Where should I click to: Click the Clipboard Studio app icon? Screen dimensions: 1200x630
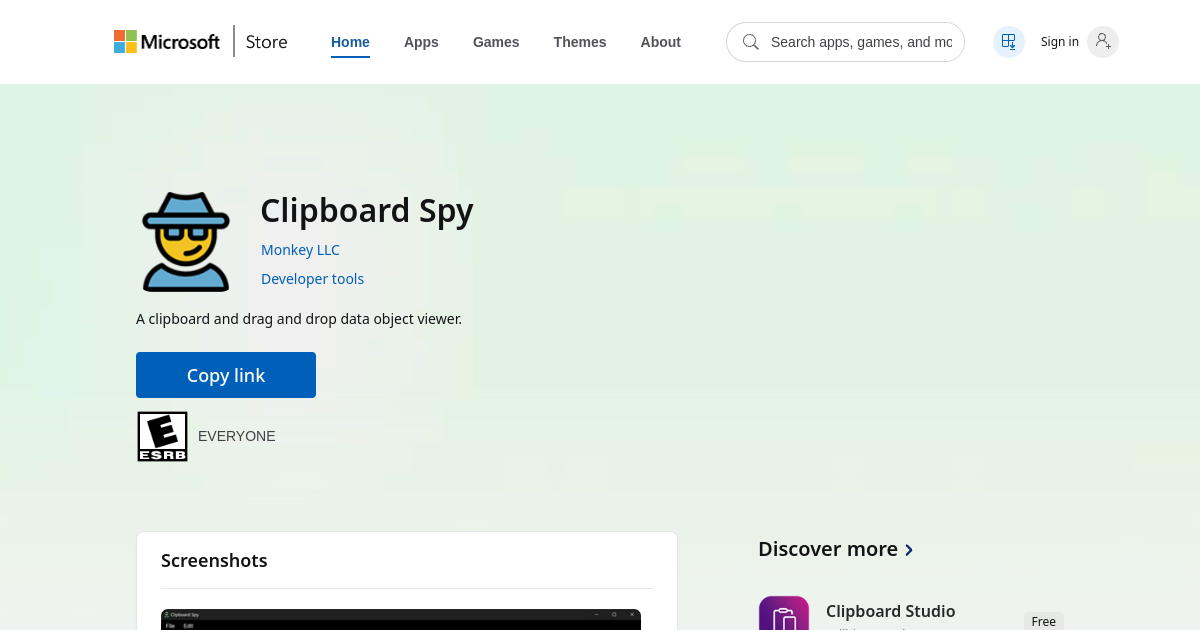click(784, 613)
